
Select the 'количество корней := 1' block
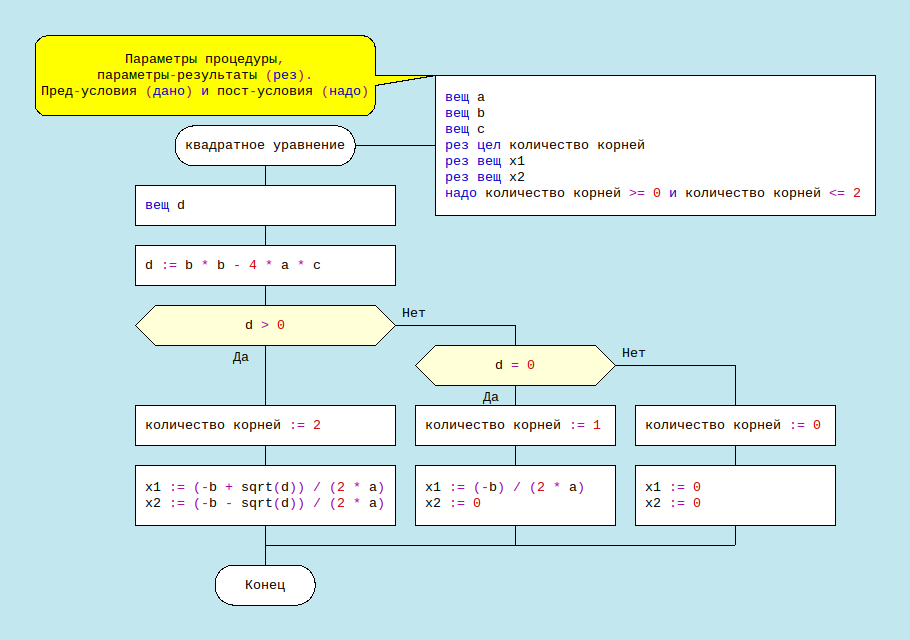click(x=515, y=425)
